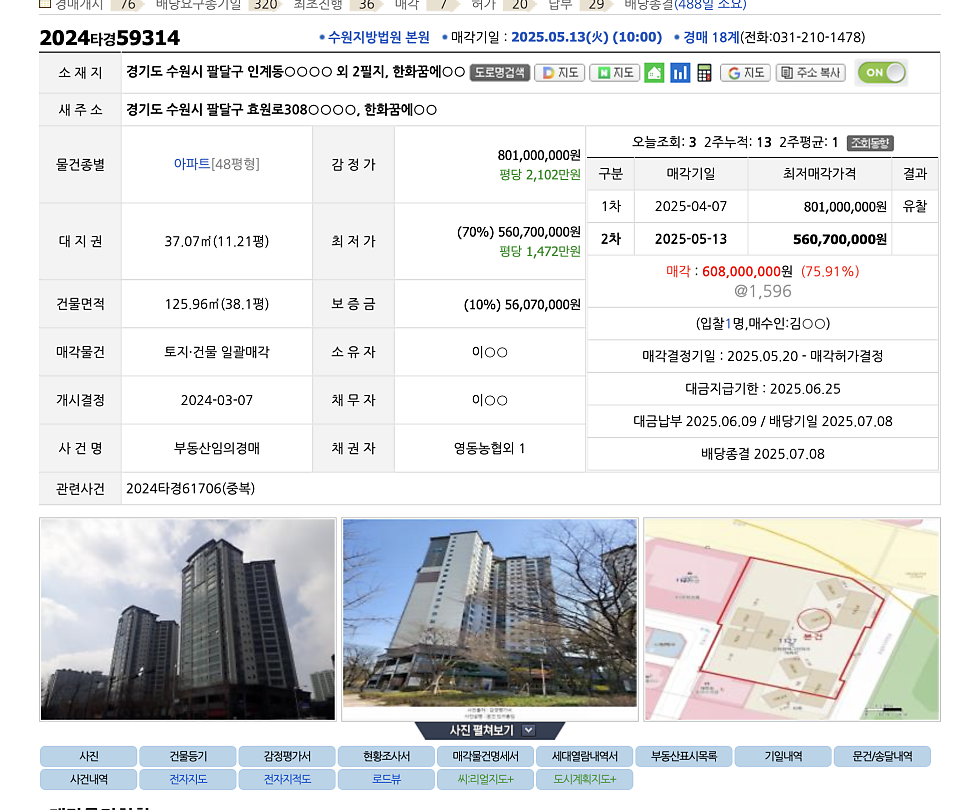Open the first apartment building photo
966x810 pixels.
[x=188, y=619]
